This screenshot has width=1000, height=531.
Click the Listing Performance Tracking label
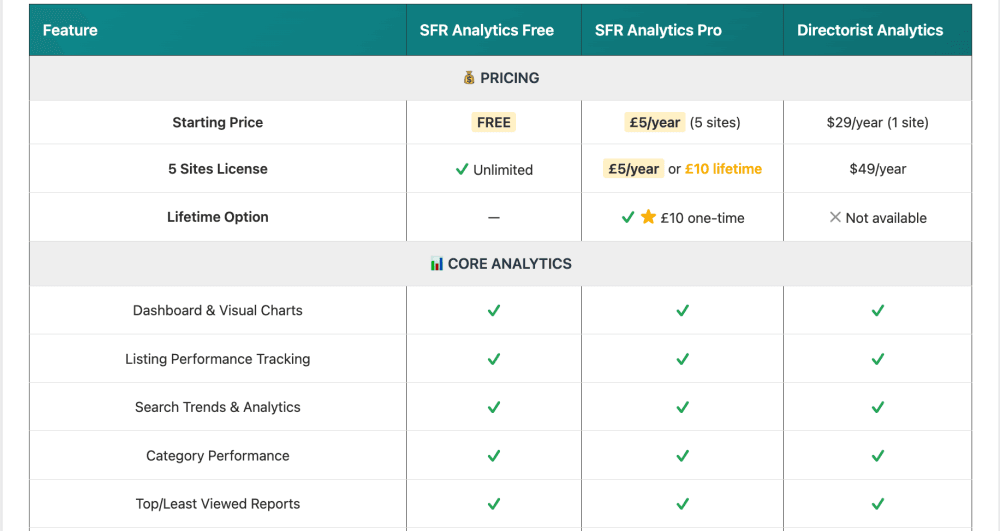pyautogui.click(x=217, y=359)
